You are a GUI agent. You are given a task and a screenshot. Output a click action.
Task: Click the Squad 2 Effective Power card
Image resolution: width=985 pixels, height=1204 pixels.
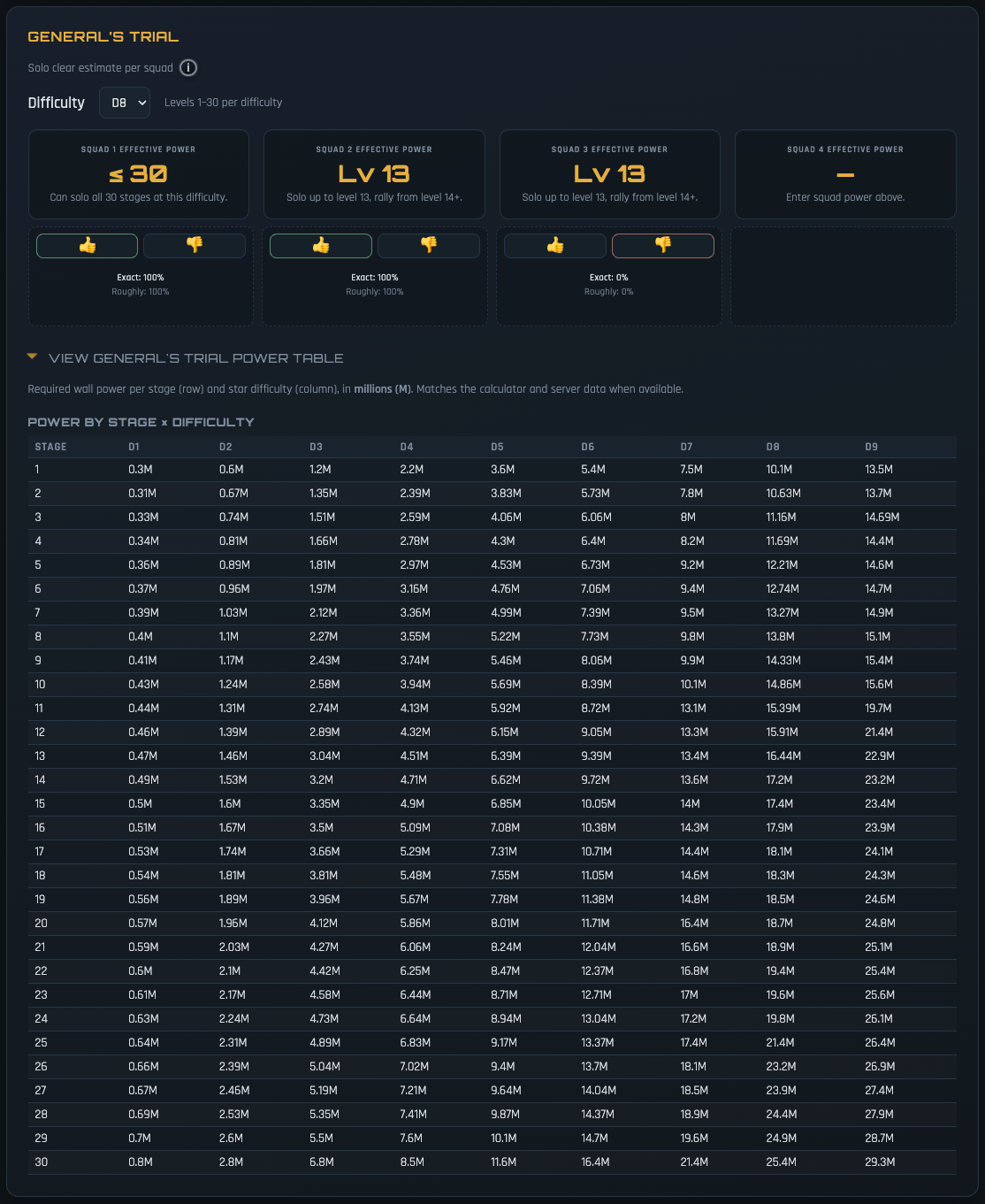tap(374, 174)
